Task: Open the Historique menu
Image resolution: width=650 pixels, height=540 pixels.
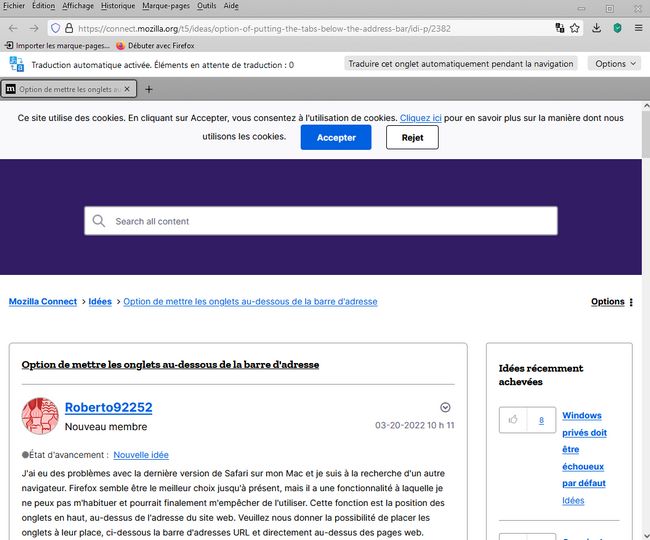Action: [118, 6]
